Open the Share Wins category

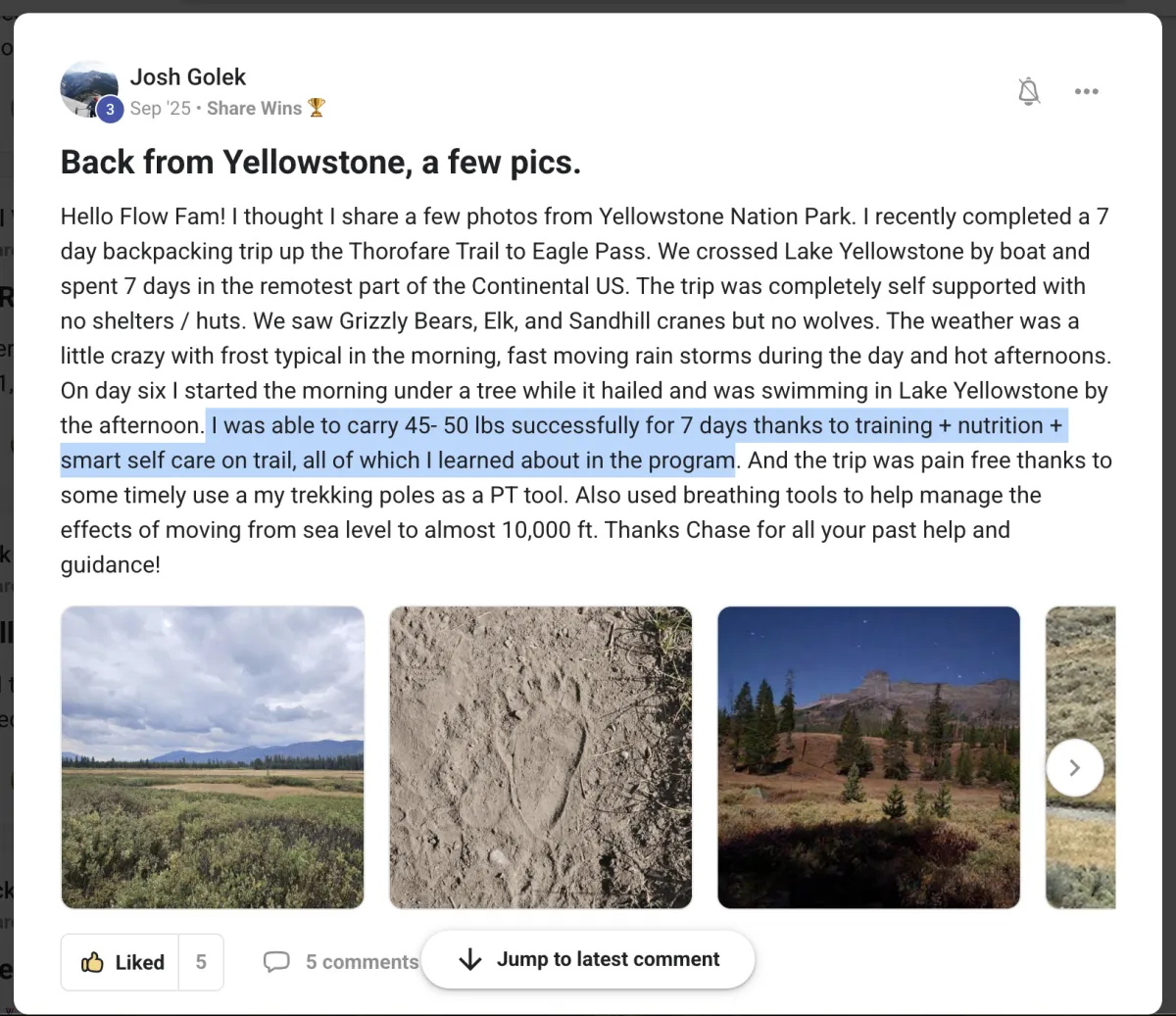click(254, 109)
